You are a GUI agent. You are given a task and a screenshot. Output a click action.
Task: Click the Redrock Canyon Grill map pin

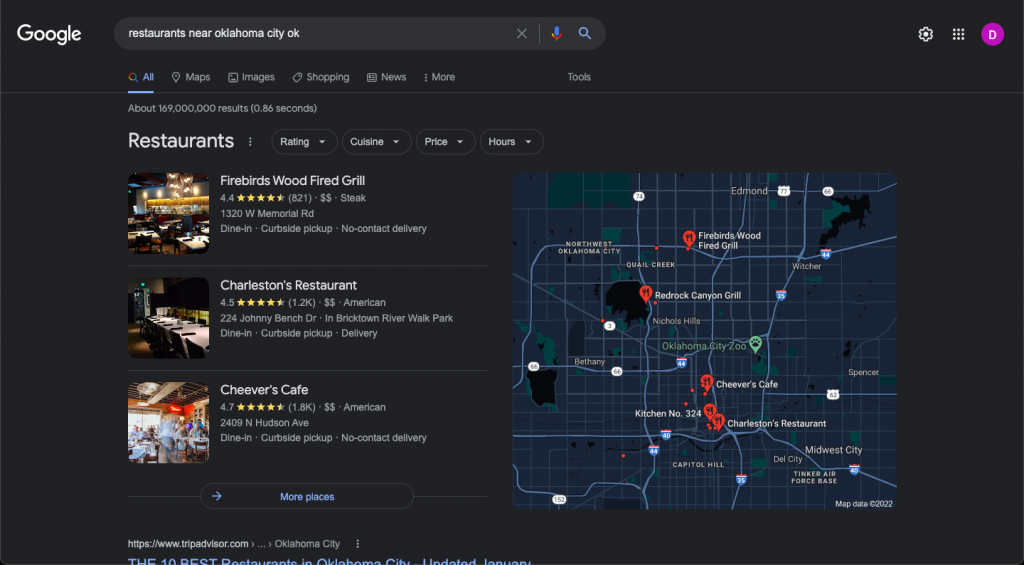[x=646, y=293]
